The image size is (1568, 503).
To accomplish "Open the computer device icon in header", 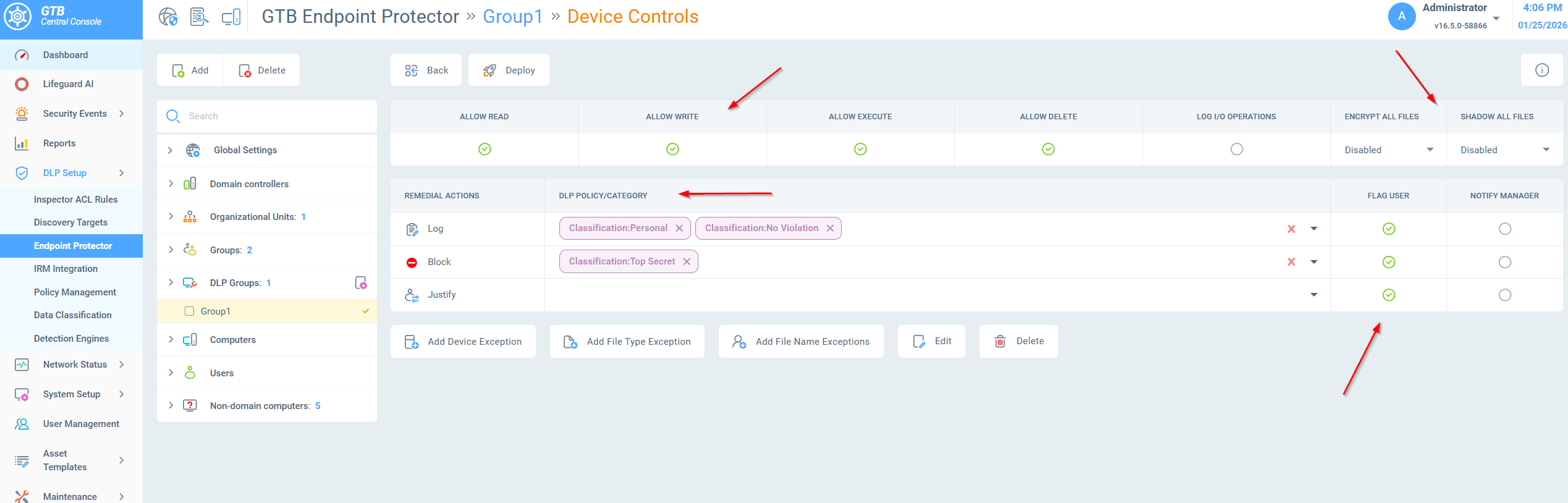I will (231, 17).
